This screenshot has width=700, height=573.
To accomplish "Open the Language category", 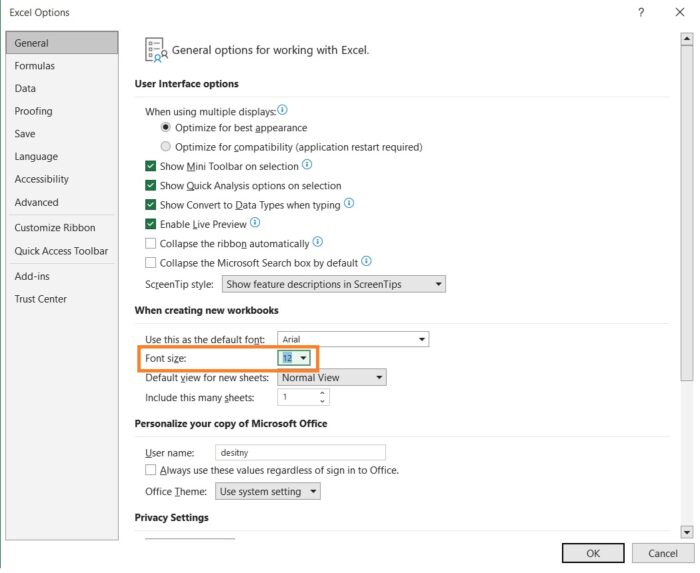I will [x=62, y=157].
